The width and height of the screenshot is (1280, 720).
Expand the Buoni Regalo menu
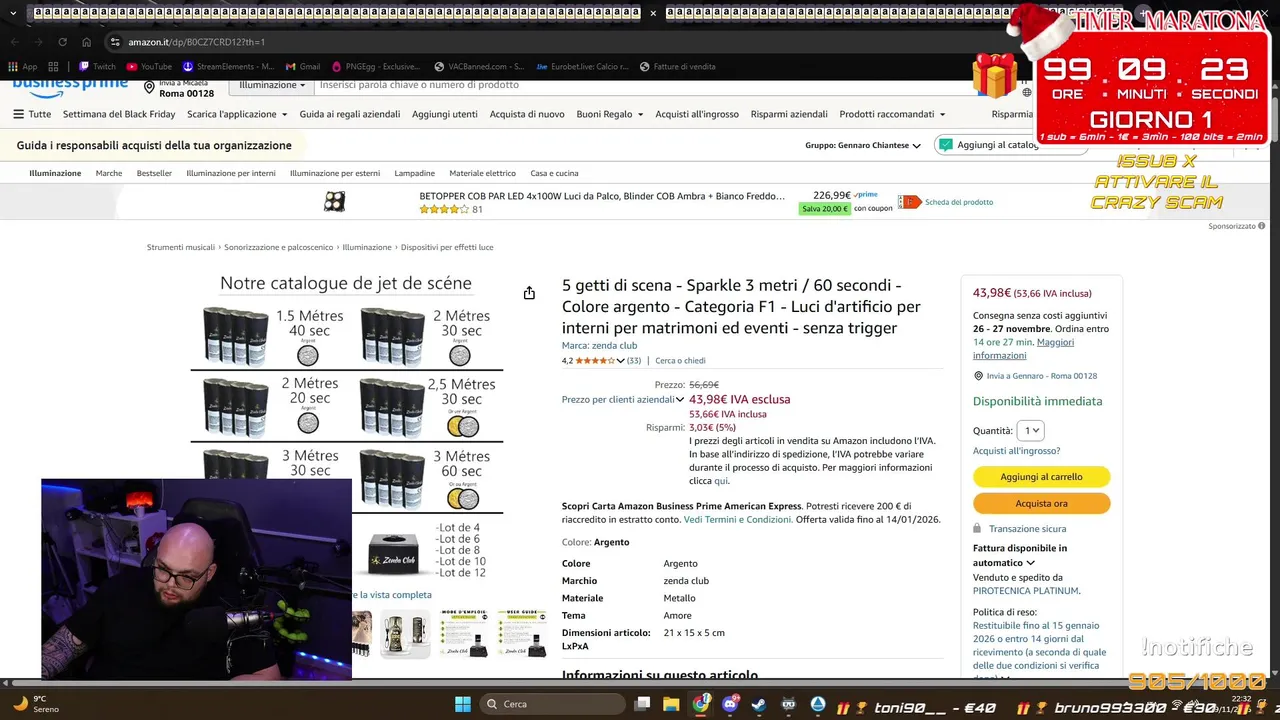(x=610, y=114)
